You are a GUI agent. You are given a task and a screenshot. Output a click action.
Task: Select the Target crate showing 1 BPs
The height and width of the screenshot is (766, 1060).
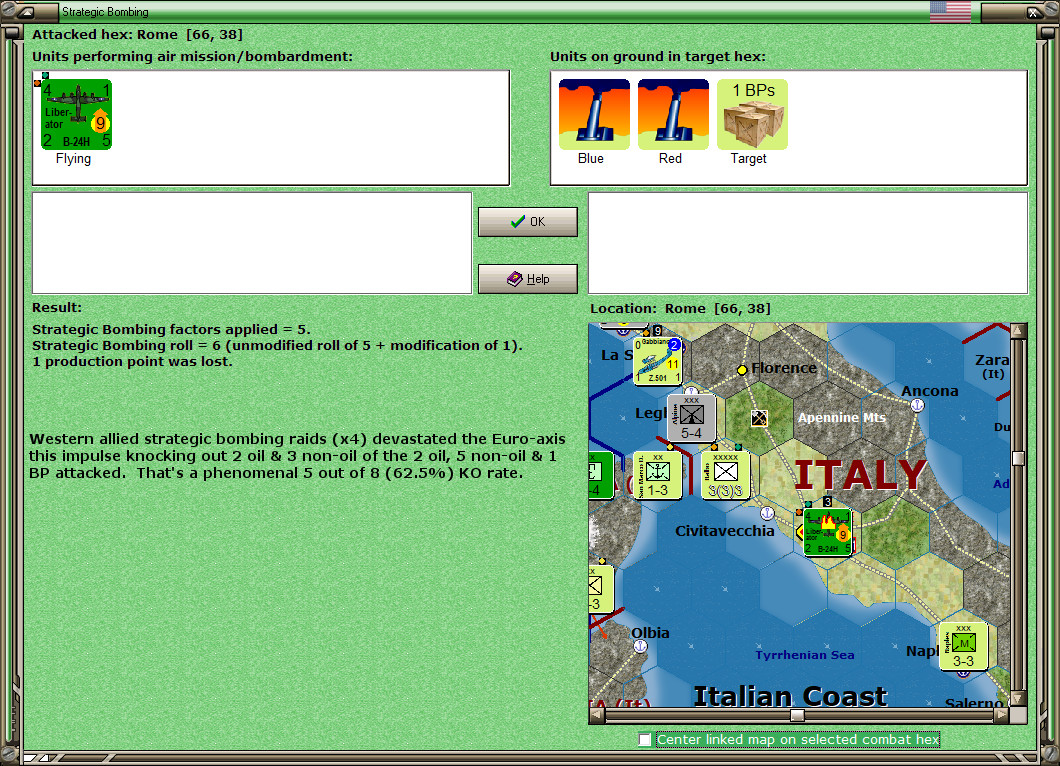[x=751, y=112]
